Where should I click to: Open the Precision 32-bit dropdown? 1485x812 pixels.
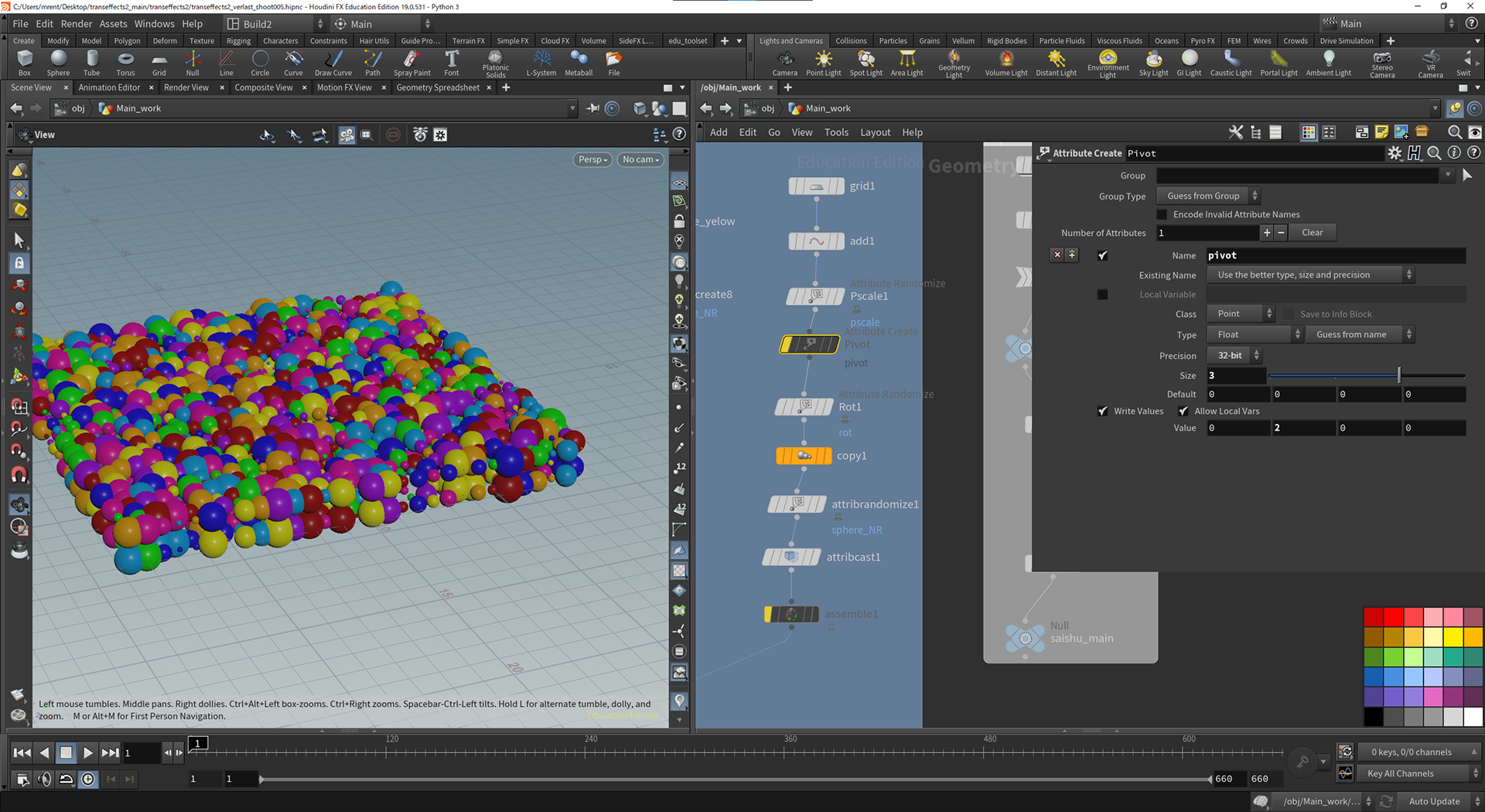1234,355
